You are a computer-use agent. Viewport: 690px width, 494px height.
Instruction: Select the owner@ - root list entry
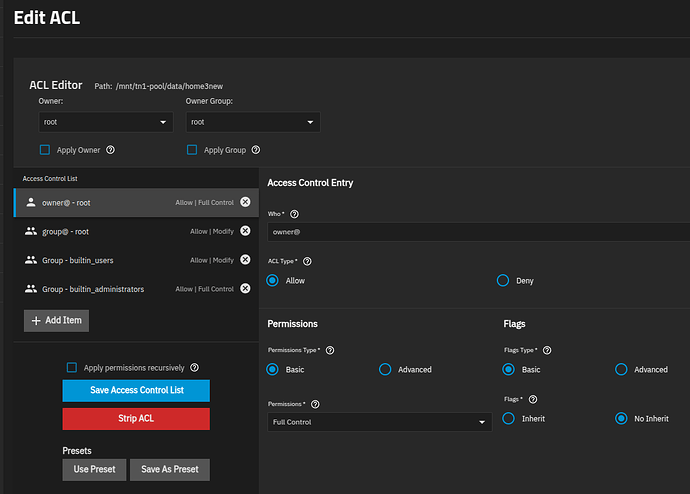pyautogui.click(x=136, y=202)
